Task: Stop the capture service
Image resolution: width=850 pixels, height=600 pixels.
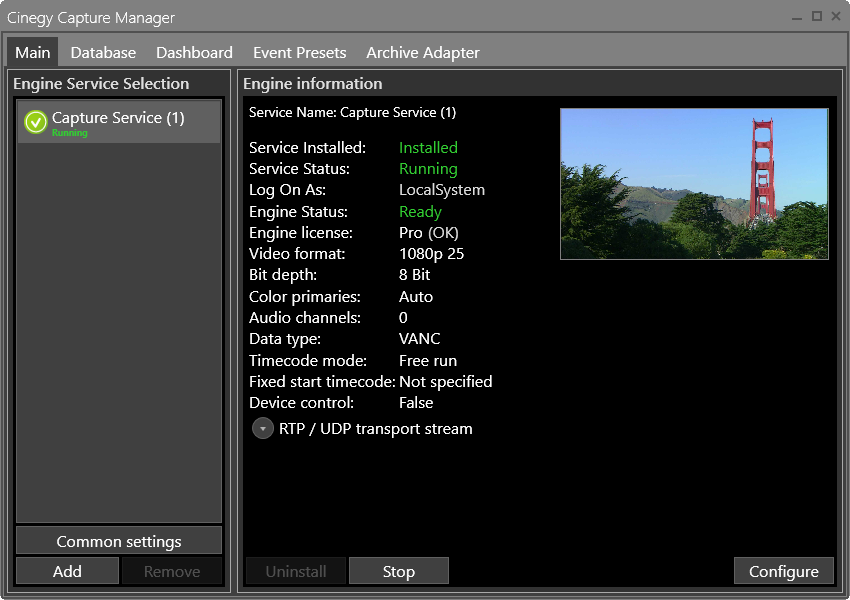Action: [x=398, y=571]
